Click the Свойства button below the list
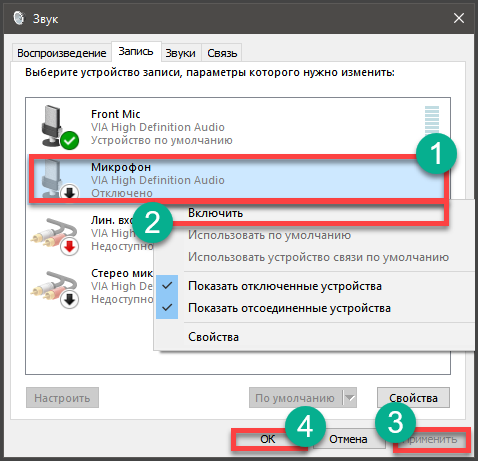This screenshot has height=461, width=478. point(413,398)
